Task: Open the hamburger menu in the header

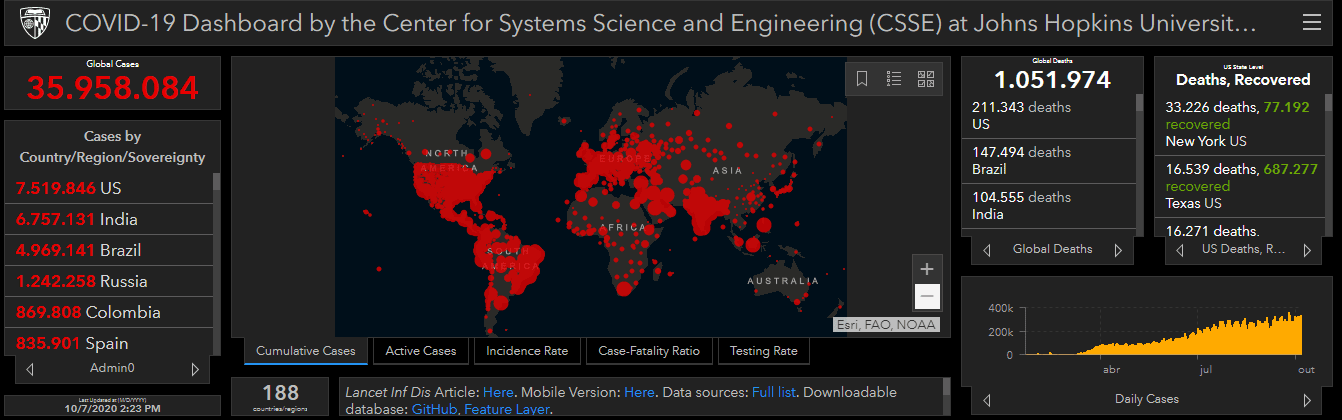Action: tap(1311, 22)
